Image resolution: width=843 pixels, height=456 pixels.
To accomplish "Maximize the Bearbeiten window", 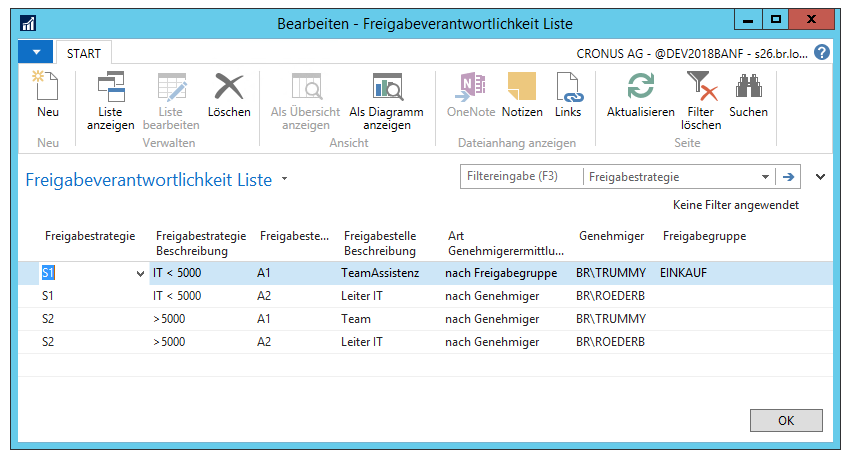I will pyautogui.click(x=776, y=20).
